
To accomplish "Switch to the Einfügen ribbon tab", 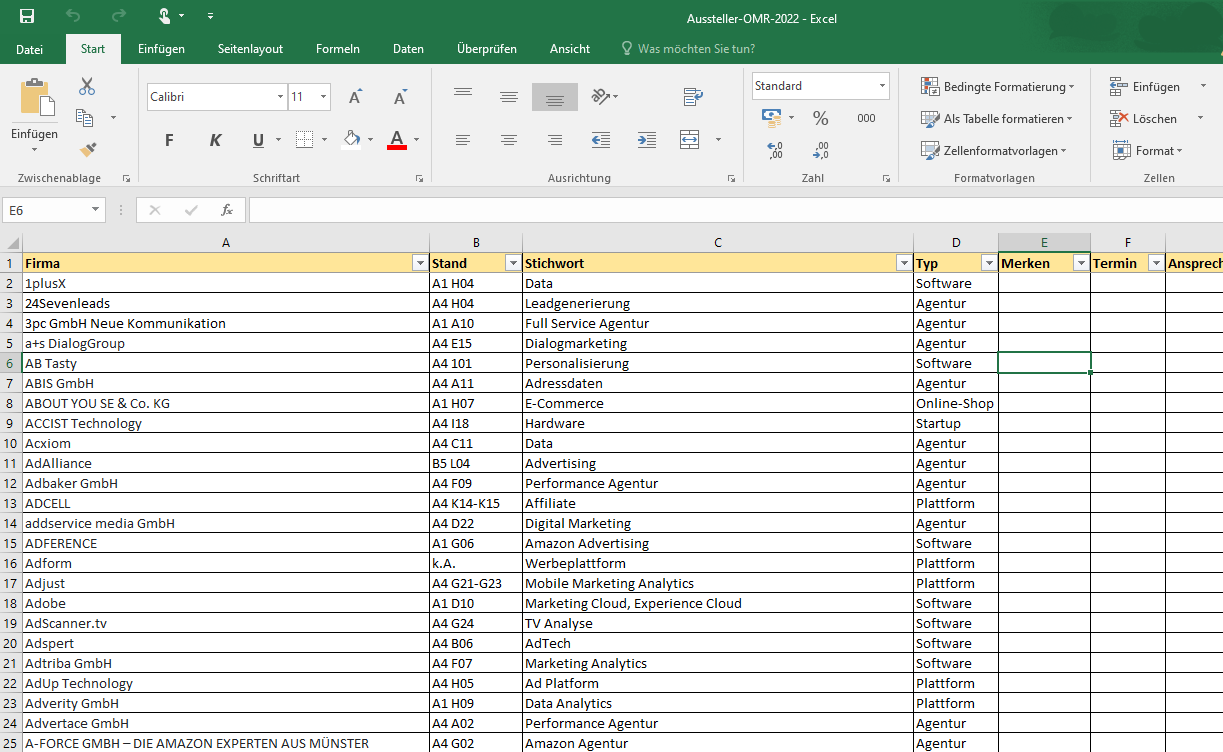I will point(161,49).
